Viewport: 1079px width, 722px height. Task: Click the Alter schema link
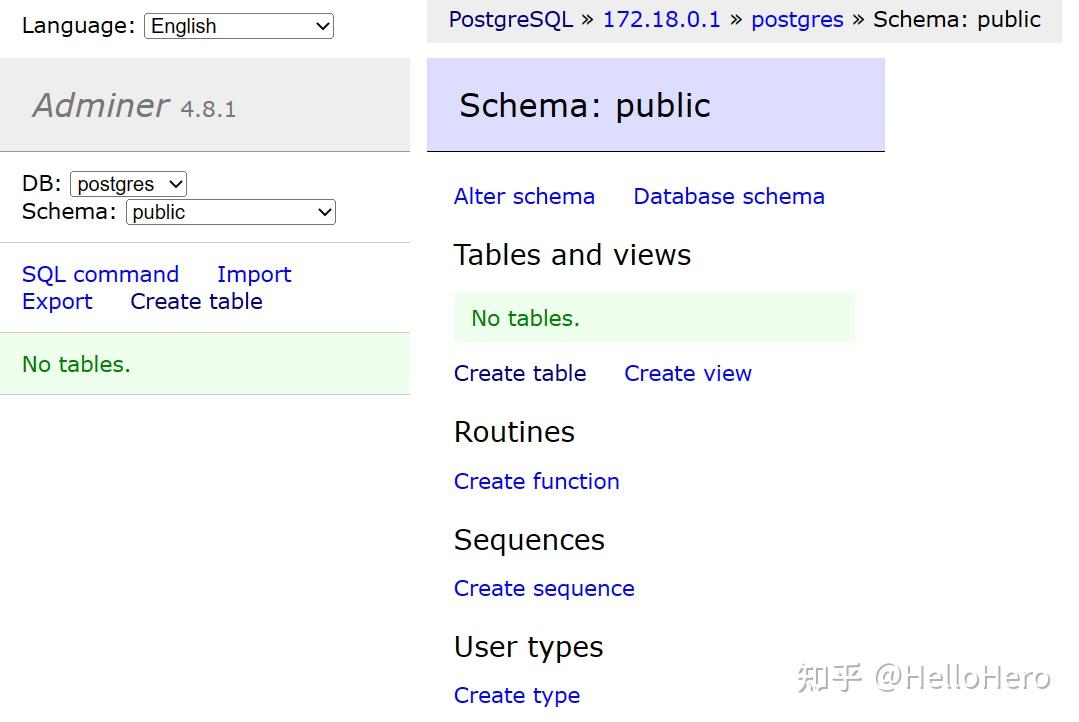(524, 196)
